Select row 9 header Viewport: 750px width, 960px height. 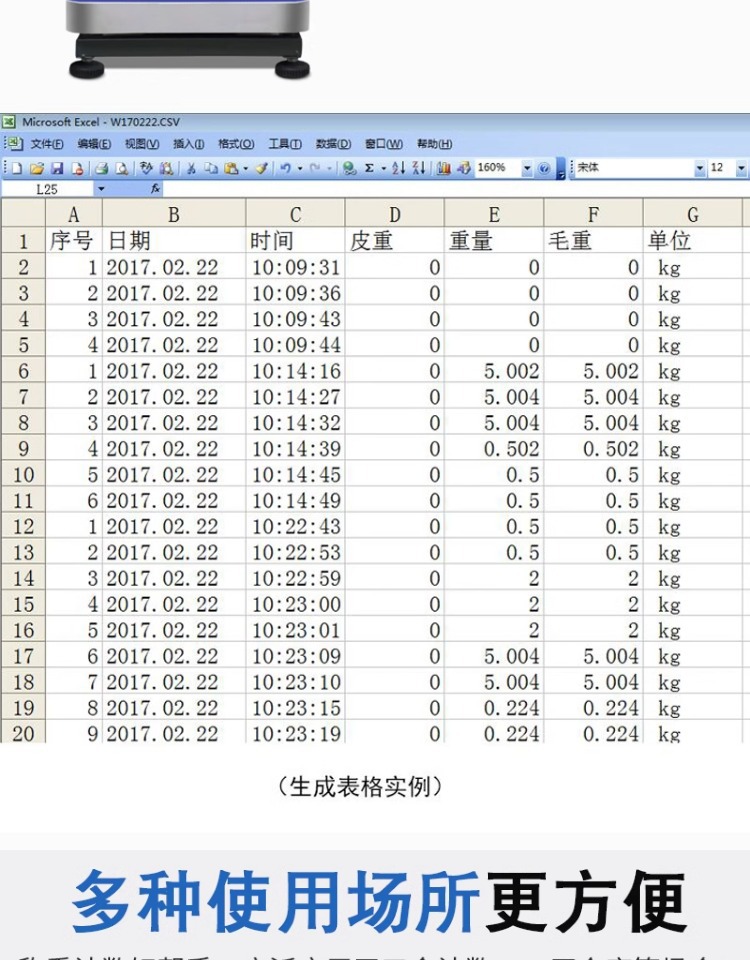click(23, 449)
